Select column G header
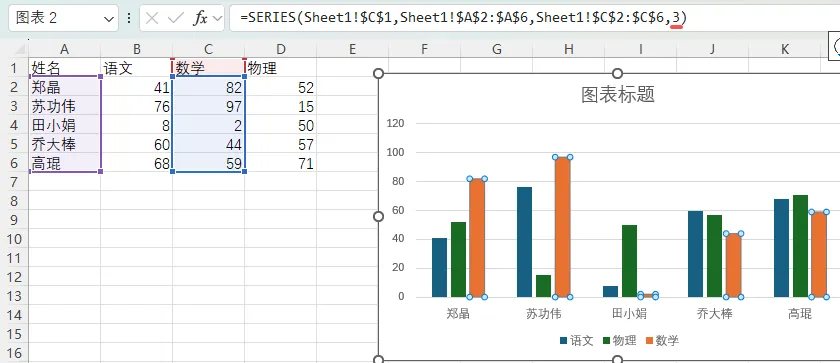840x363 pixels. (497, 50)
